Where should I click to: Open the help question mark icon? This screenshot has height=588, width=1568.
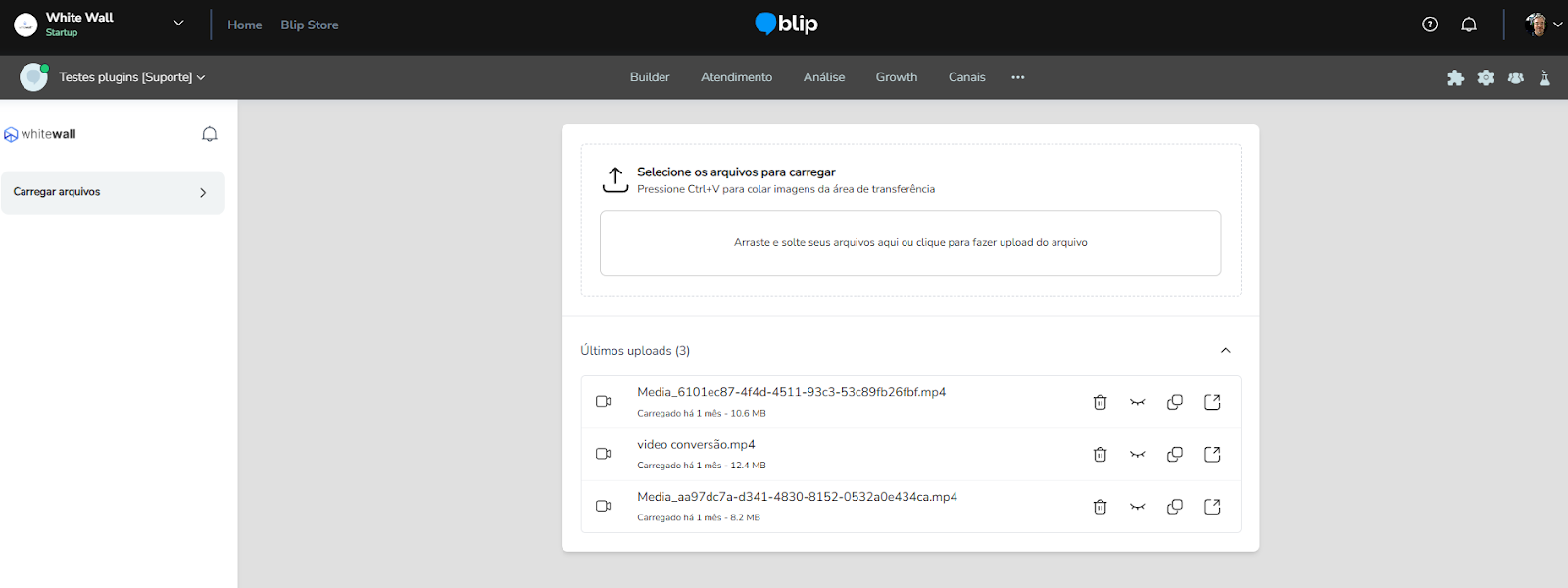(1430, 24)
